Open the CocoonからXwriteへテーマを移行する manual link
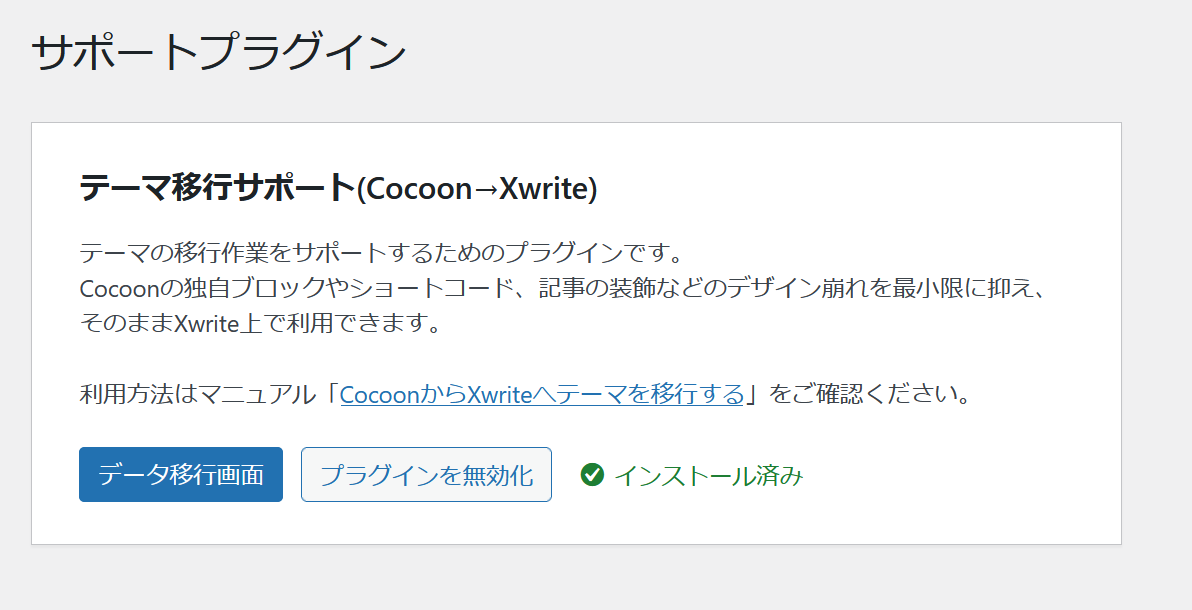Viewport: 1192px width, 610px height. (542, 394)
